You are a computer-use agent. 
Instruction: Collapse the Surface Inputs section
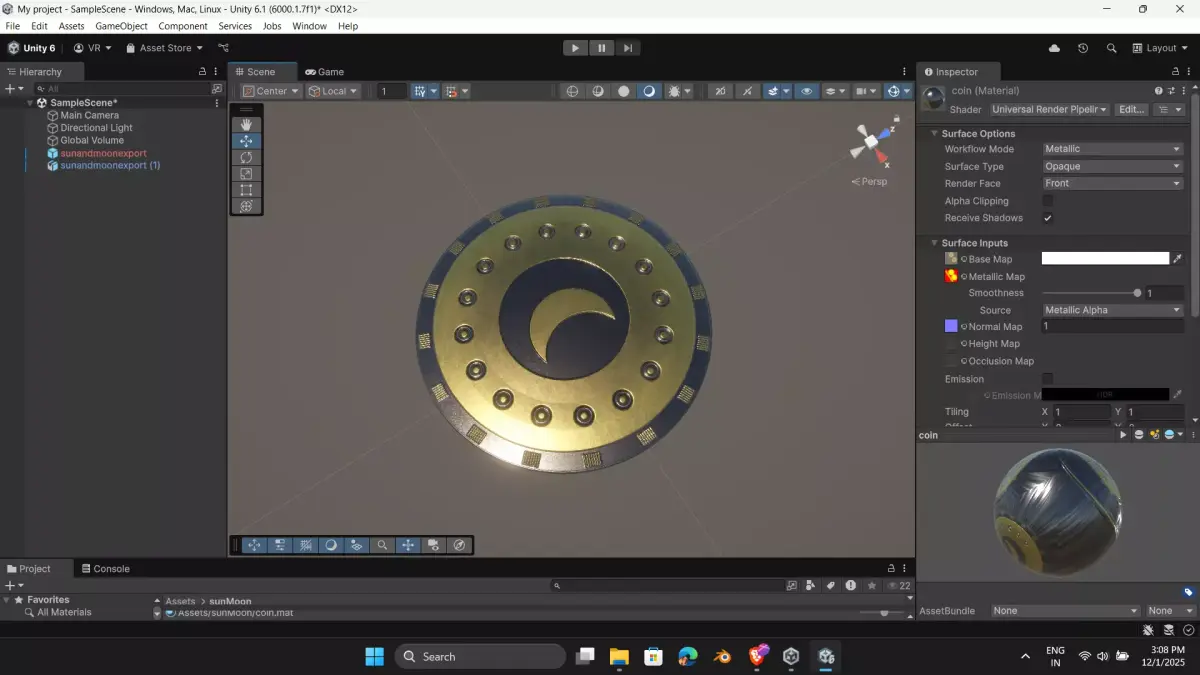pyautogui.click(x=935, y=243)
